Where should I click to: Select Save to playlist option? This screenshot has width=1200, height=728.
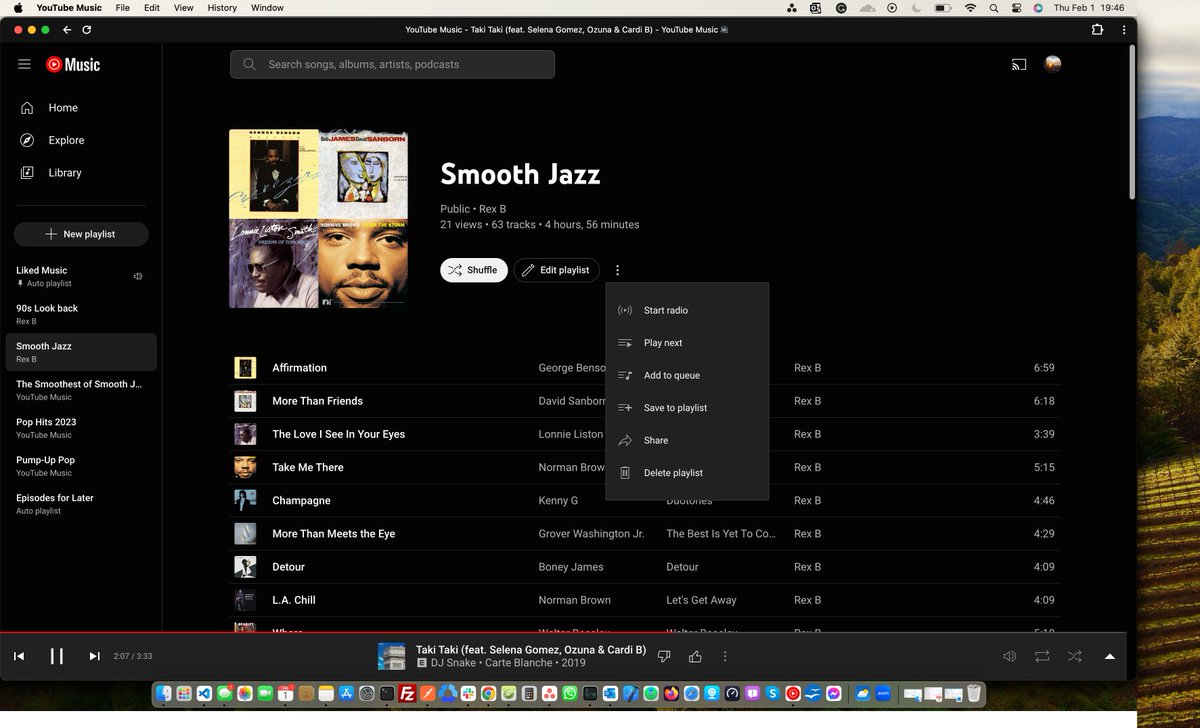(687, 408)
